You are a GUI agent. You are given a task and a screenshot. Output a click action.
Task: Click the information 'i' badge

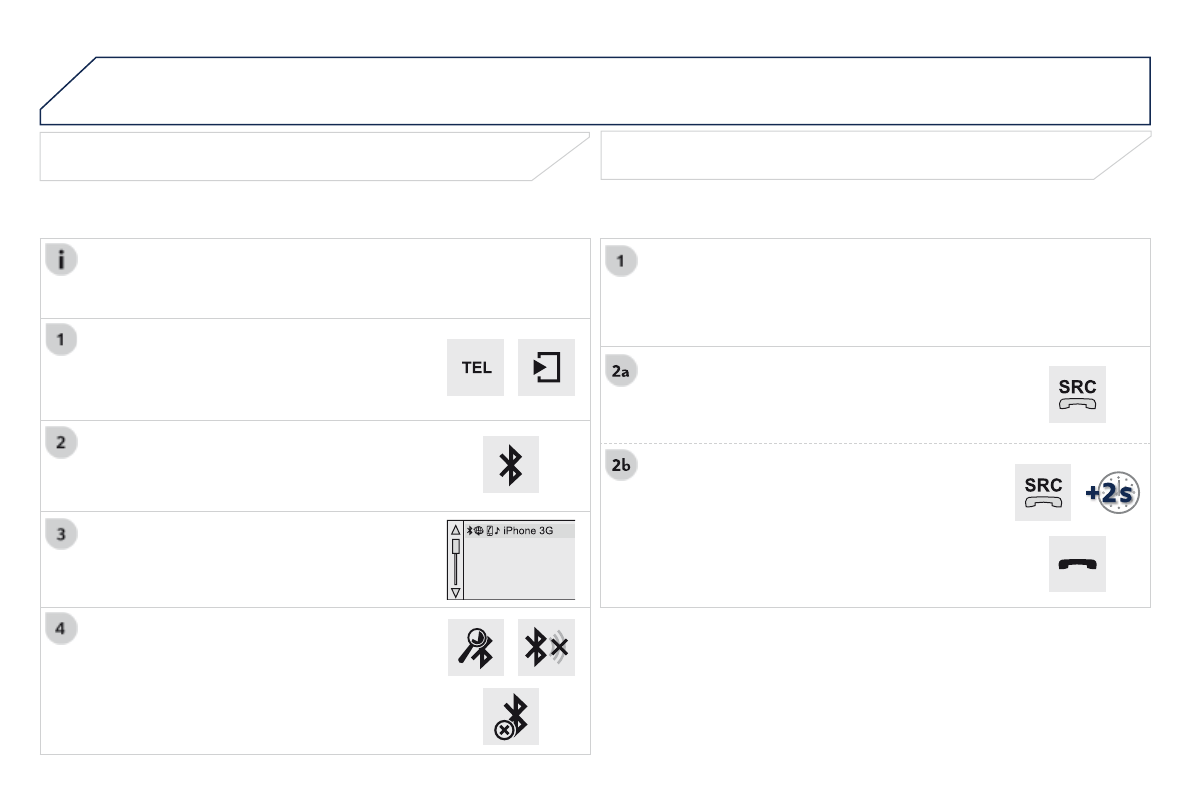point(61,259)
